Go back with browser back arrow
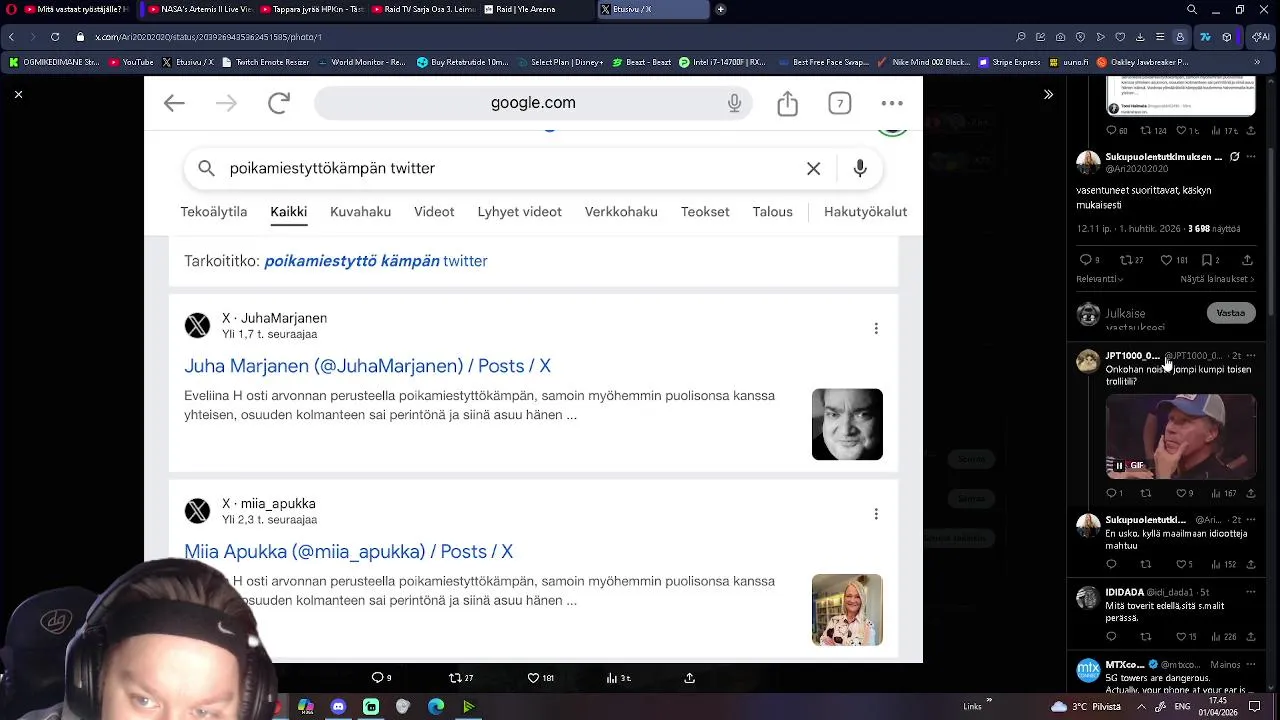The width and height of the screenshot is (1280, 720). 11,37
